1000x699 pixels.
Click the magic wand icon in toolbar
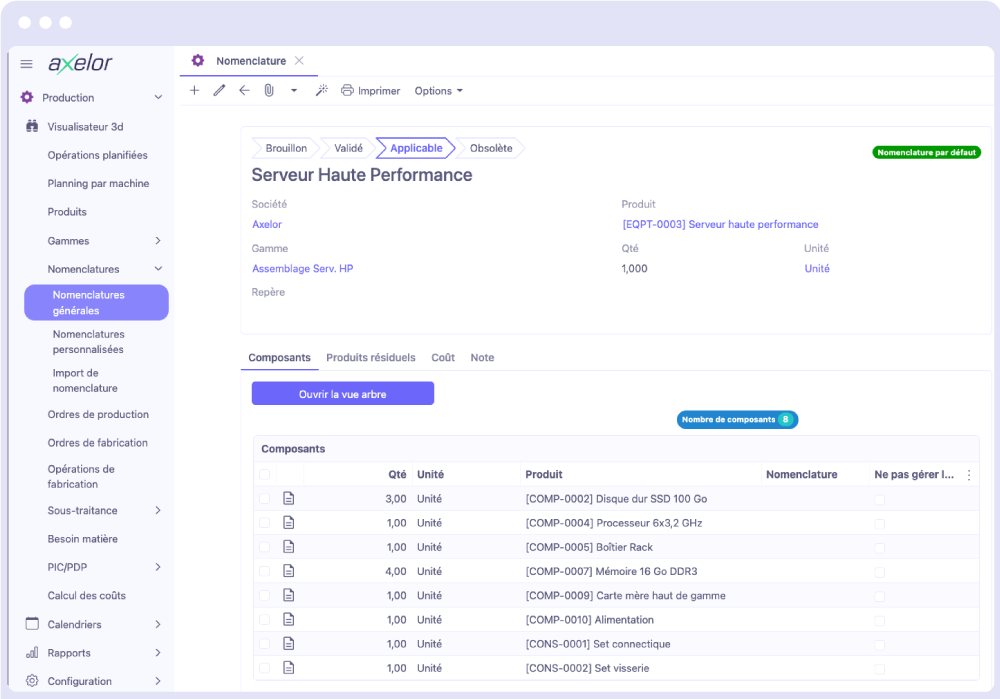321,91
